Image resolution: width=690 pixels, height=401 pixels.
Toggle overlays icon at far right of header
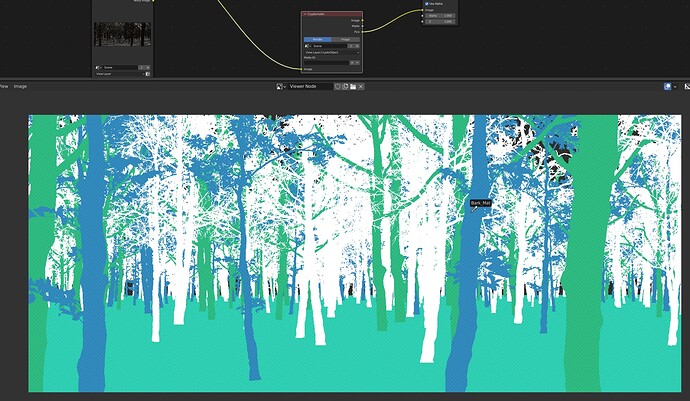pos(687,86)
